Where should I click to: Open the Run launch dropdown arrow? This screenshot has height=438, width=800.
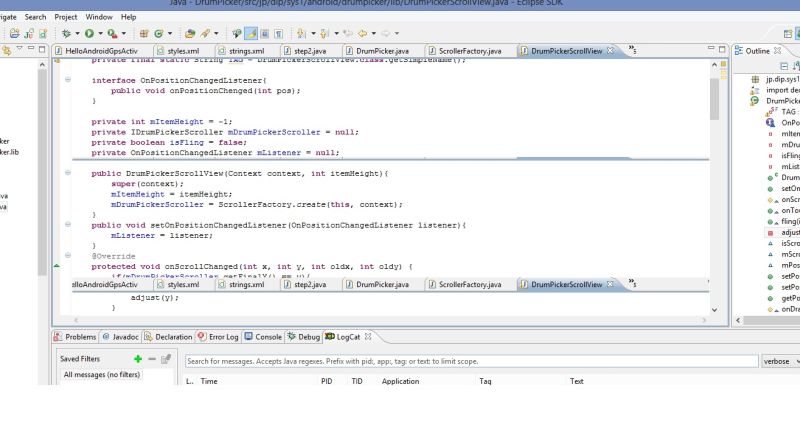pos(101,34)
